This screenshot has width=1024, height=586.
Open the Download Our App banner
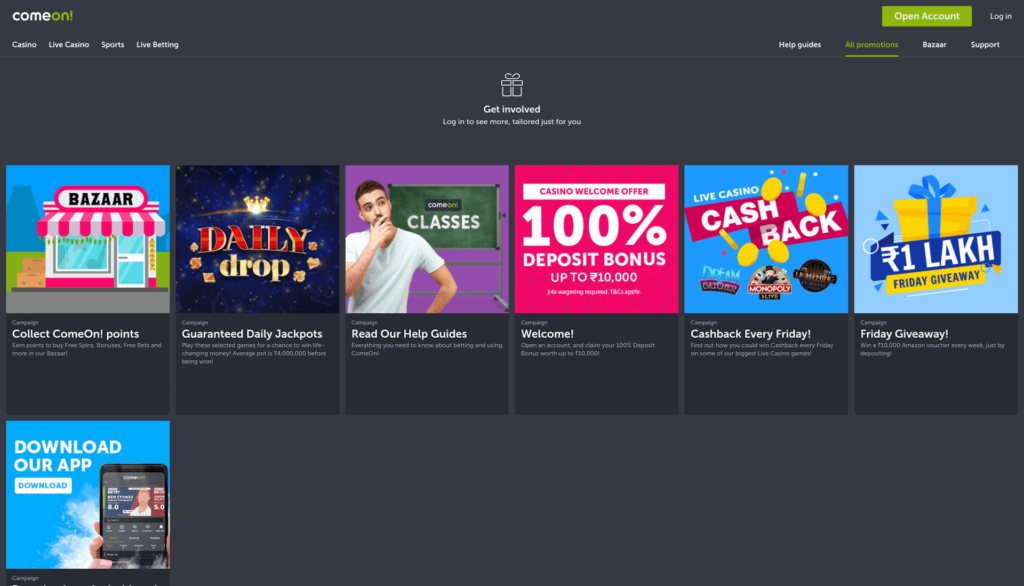pos(88,495)
